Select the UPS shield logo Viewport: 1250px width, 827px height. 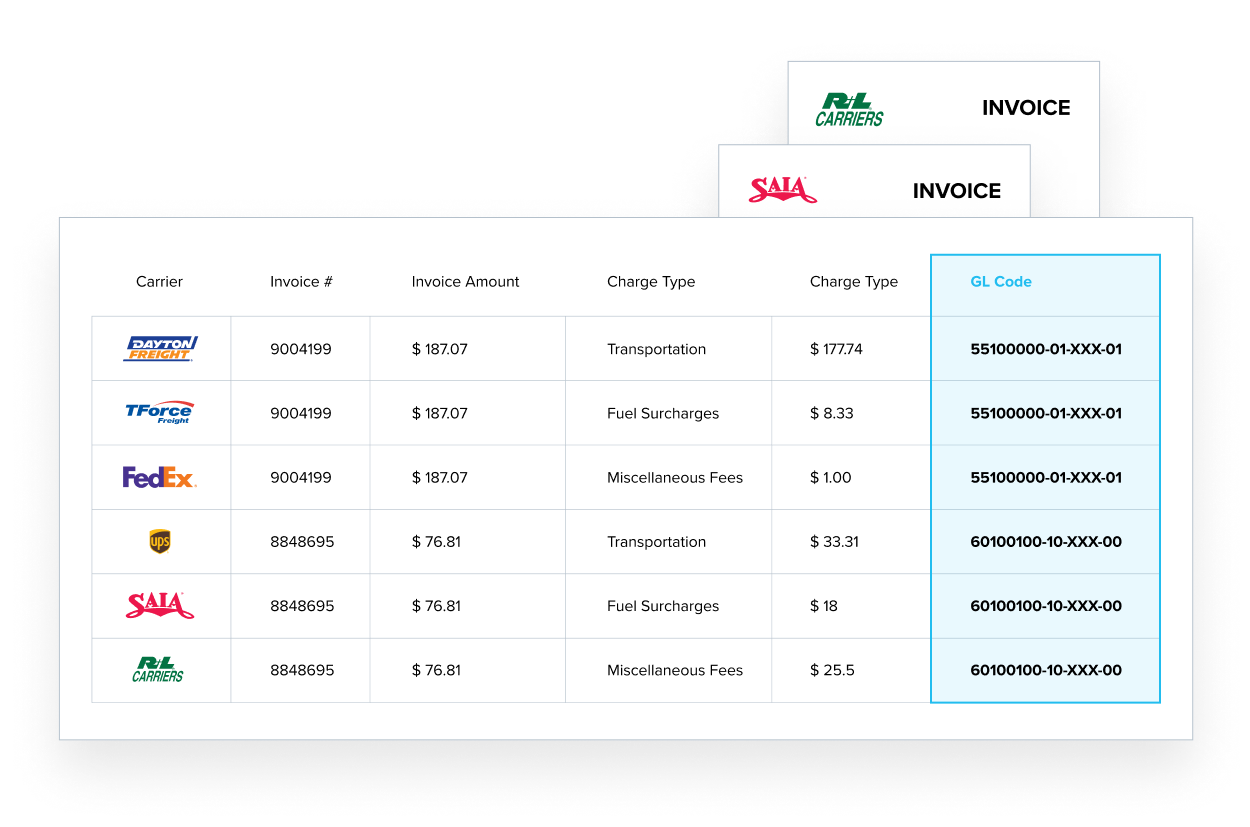pos(160,541)
